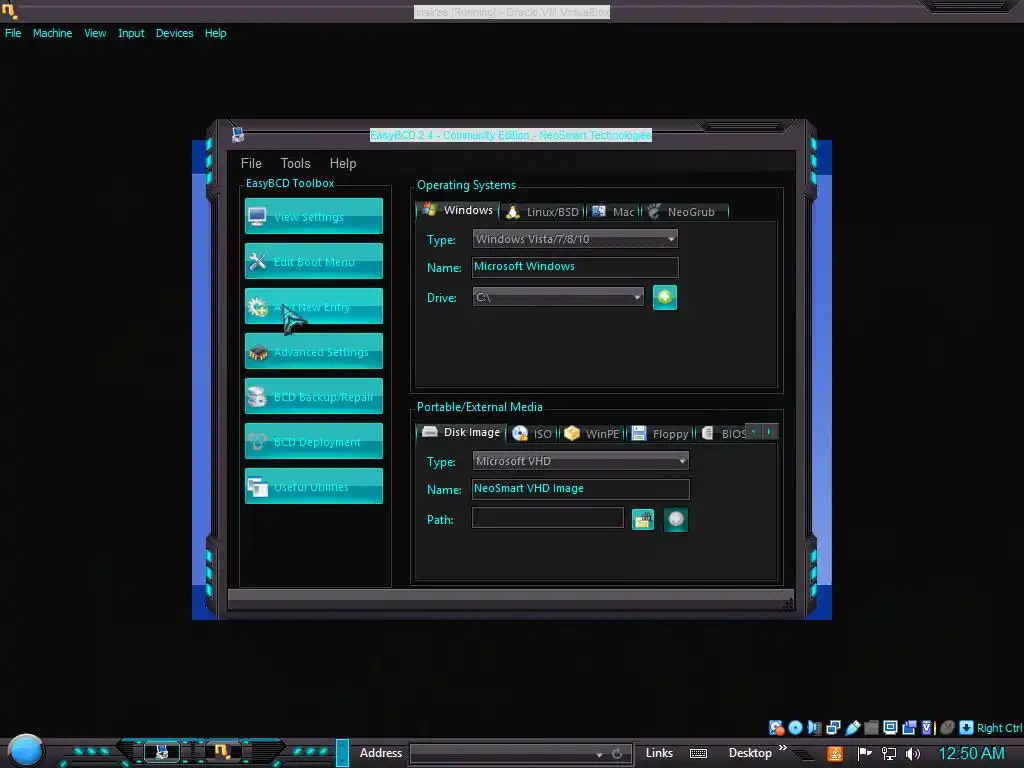Open Edit Boot Menu section
1024x768 pixels.
tap(313, 261)
